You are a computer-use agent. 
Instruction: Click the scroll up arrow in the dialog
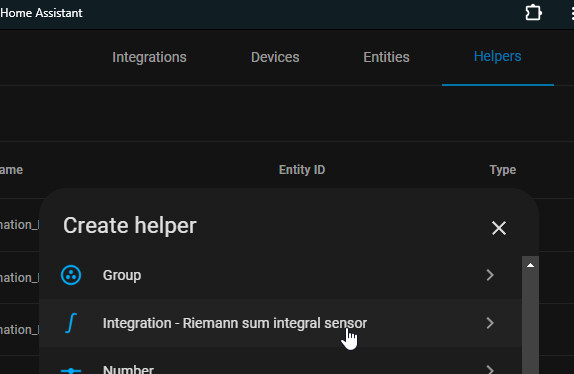tap(530, 265)
